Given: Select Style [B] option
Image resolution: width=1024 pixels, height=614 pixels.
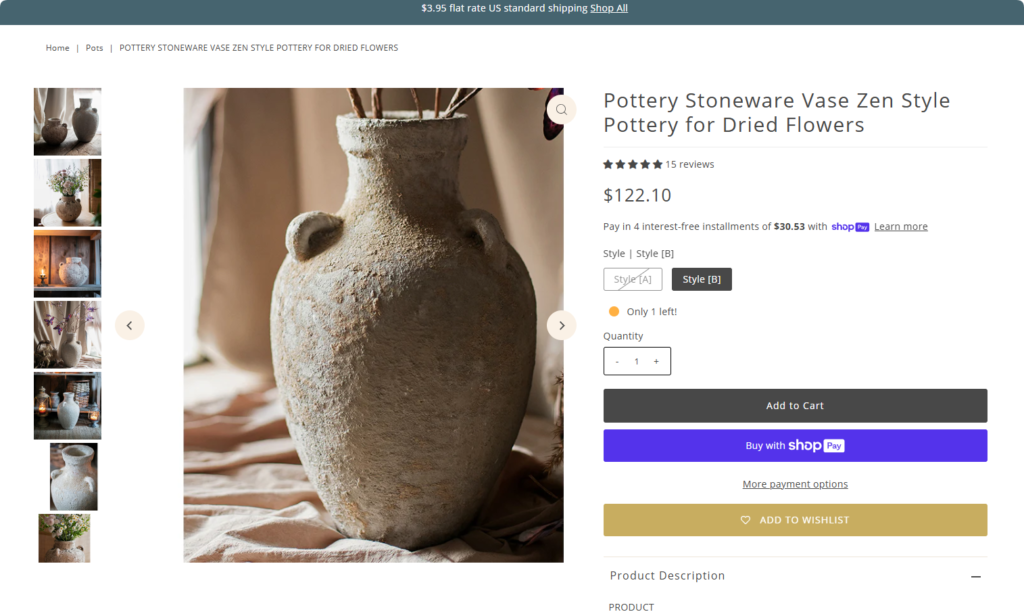Looking at the screenshot, I should click(x=701, y=279).
